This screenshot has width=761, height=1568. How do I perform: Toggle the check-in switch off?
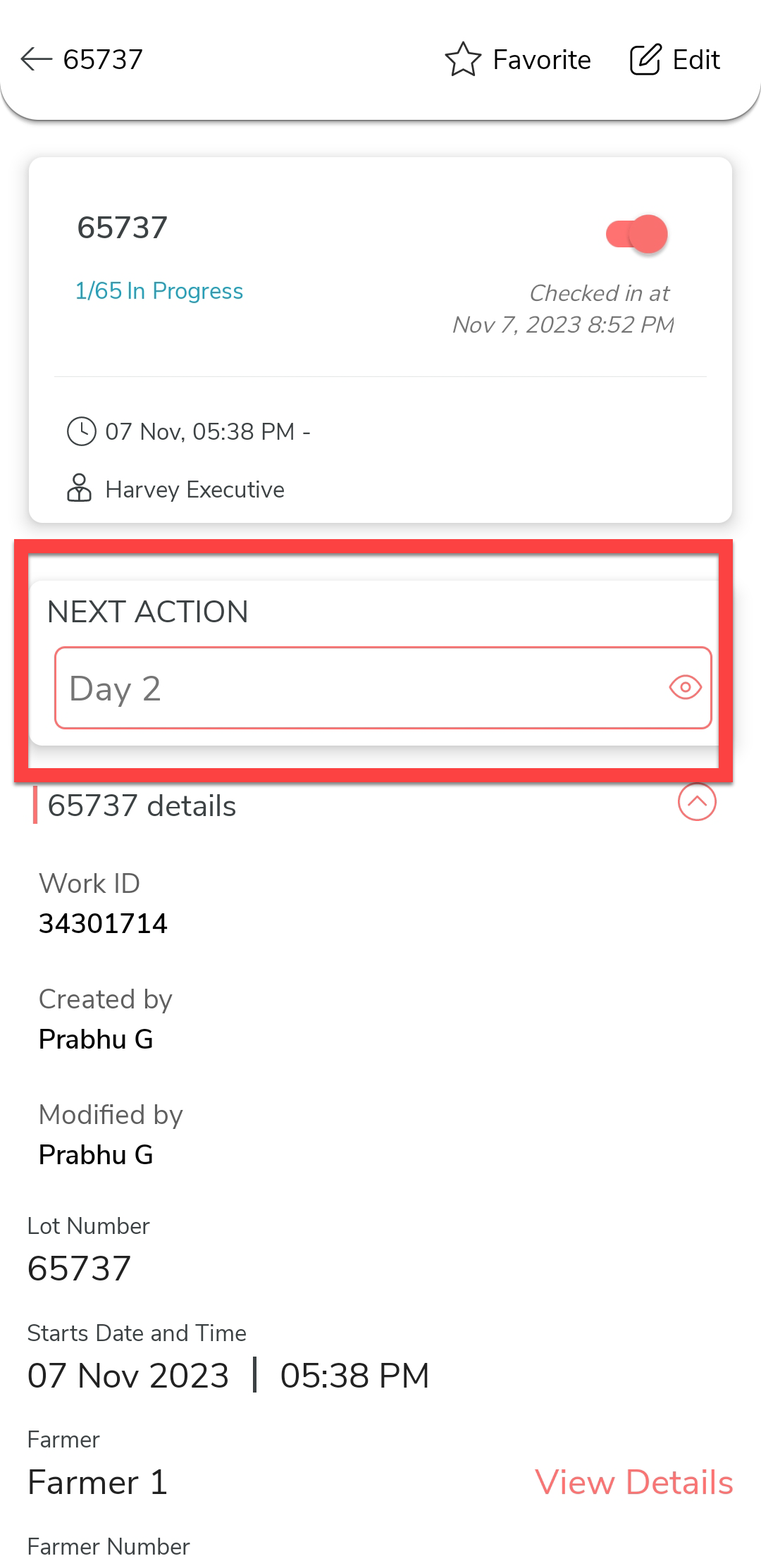tap(637, 234)
